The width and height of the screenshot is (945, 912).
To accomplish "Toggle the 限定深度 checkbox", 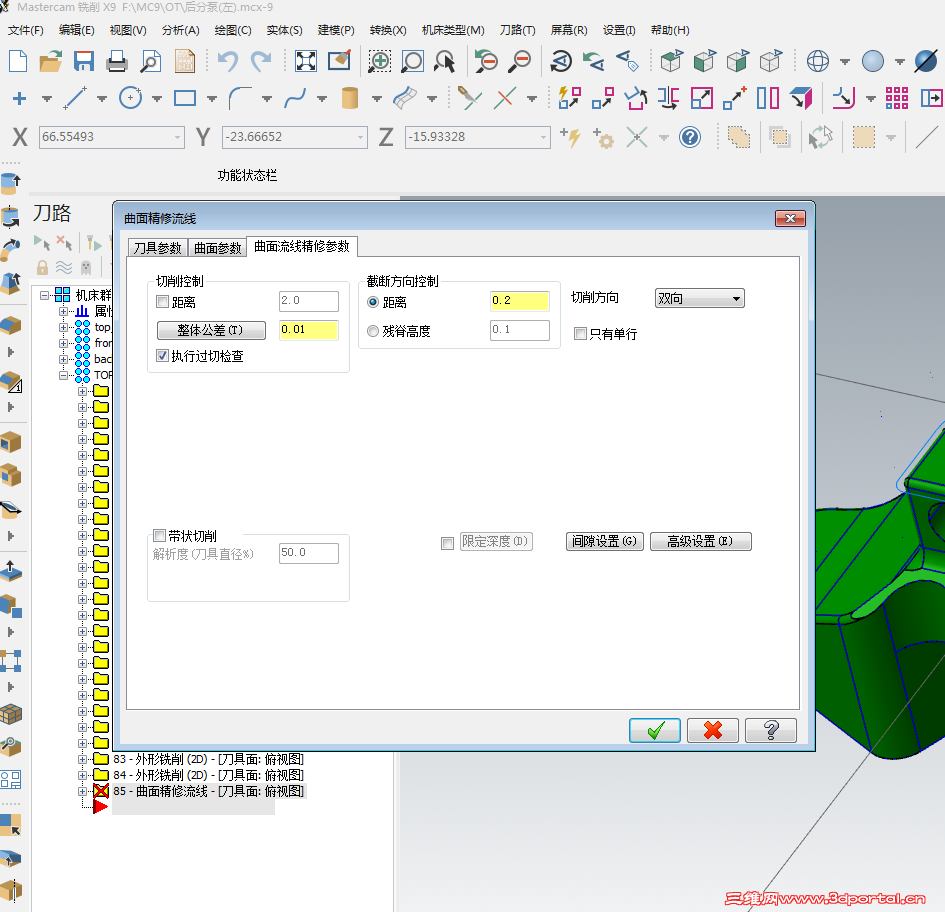I will (x=447, y=544).
